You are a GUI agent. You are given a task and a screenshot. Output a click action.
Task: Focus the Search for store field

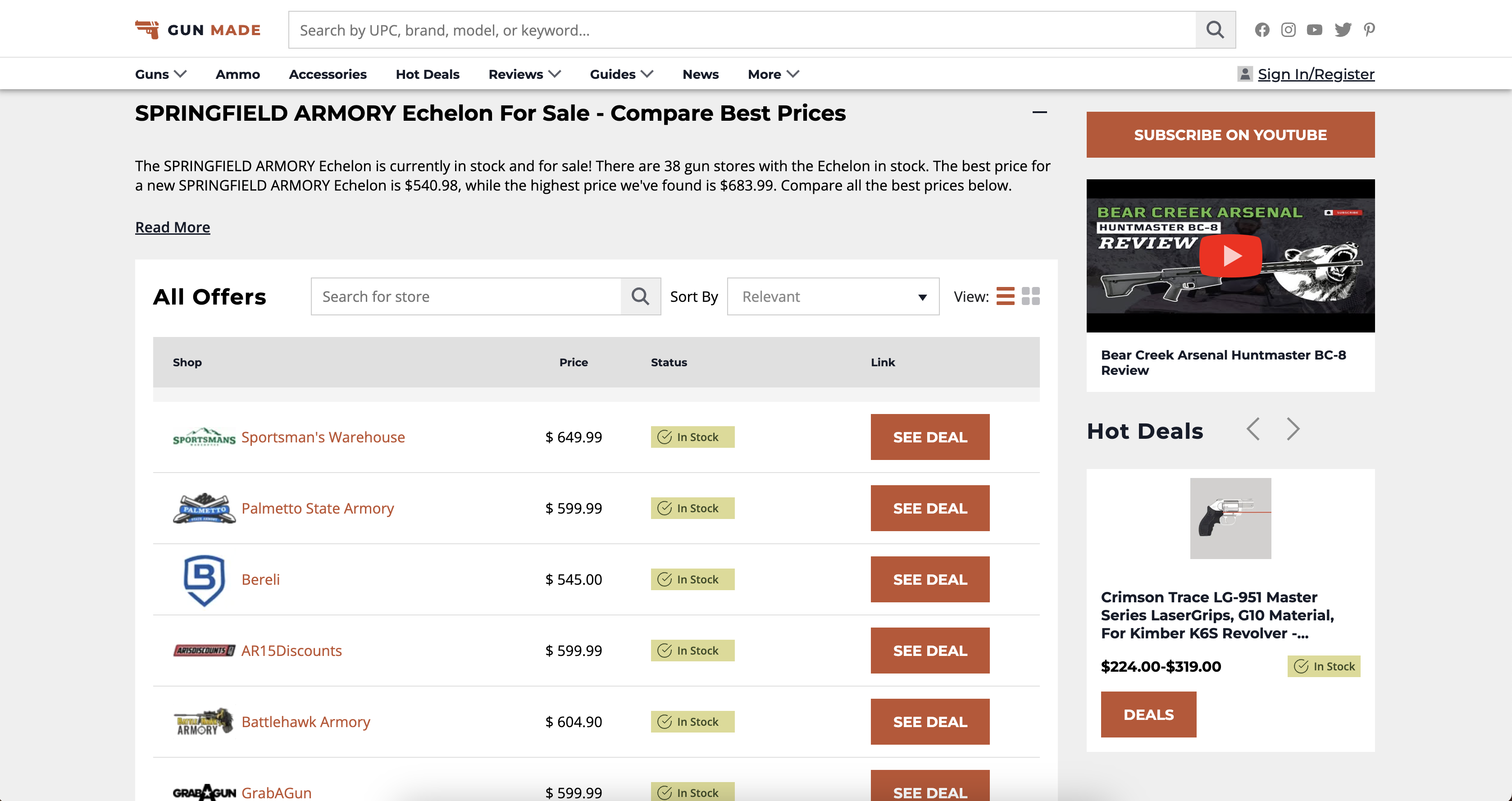pyautogui.click(x=466, y=296)
